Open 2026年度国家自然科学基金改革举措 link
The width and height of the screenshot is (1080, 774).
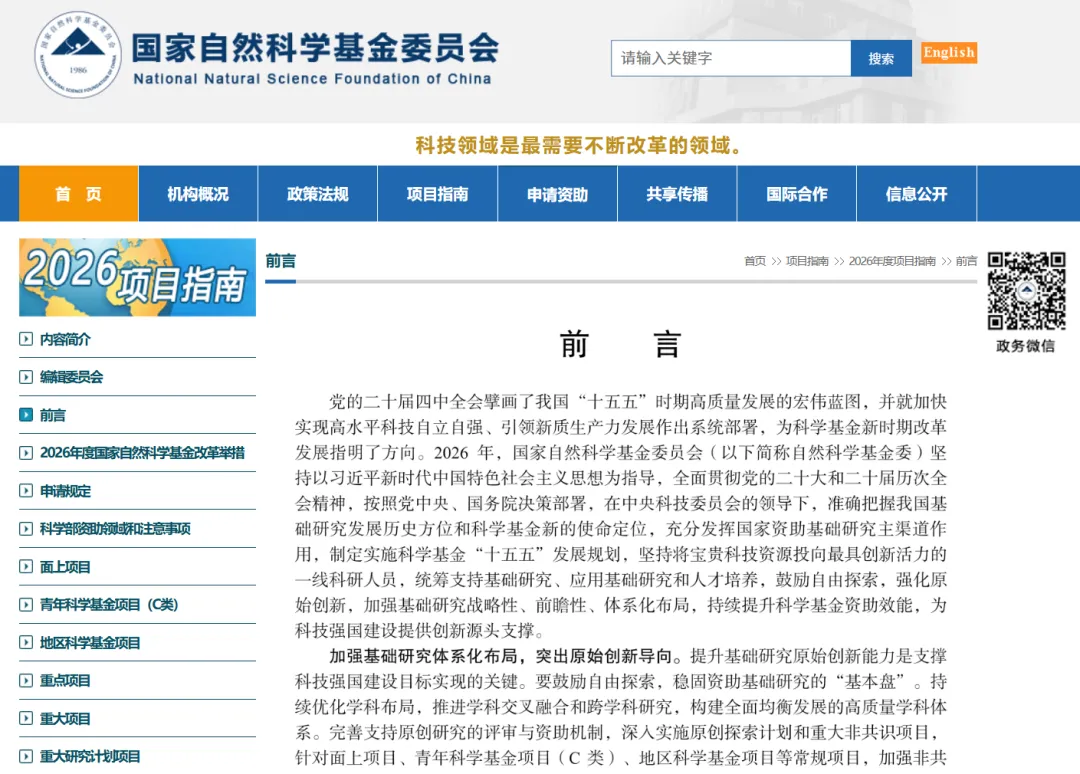(143, 452)
